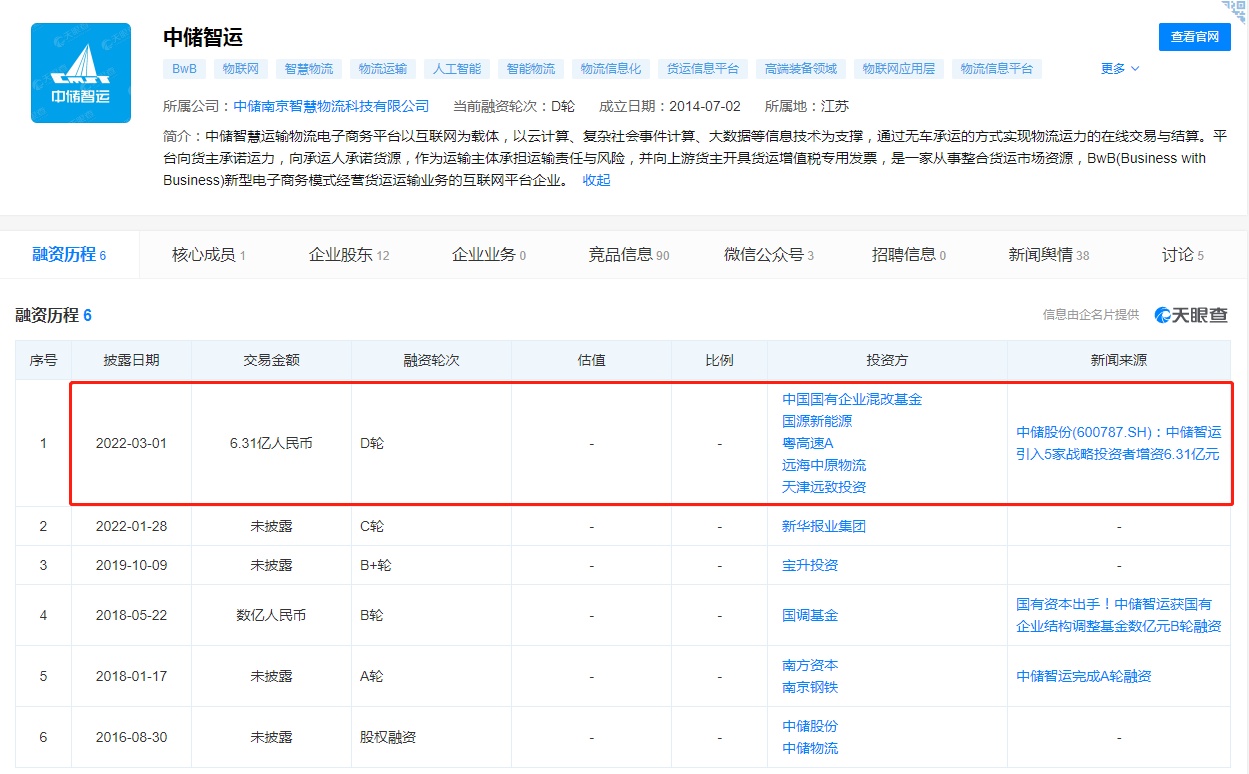Click the 数亿人民币 amount cell

point(271,615)
